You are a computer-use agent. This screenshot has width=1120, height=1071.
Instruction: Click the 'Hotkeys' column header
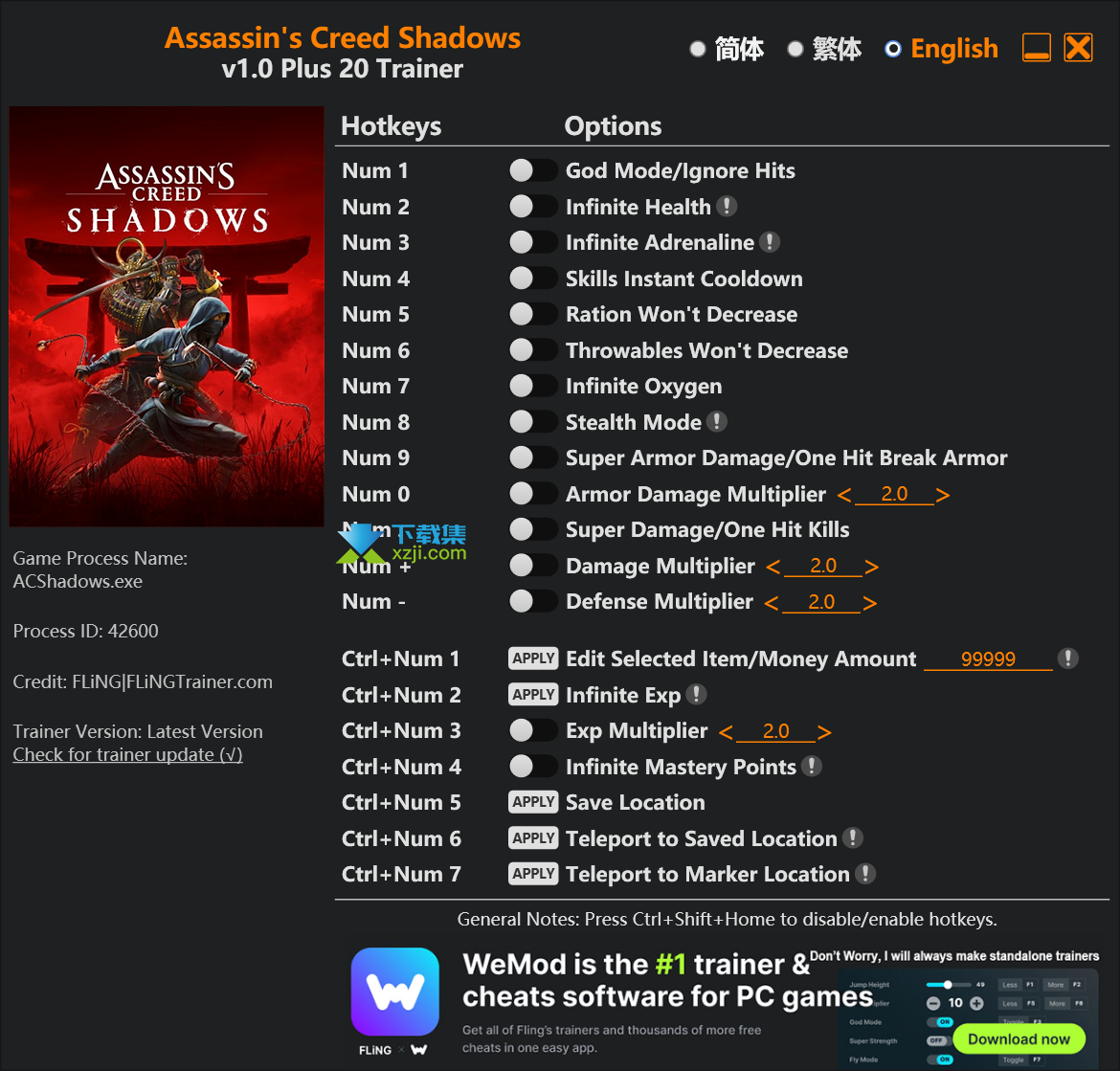click(x=392, y=125)
